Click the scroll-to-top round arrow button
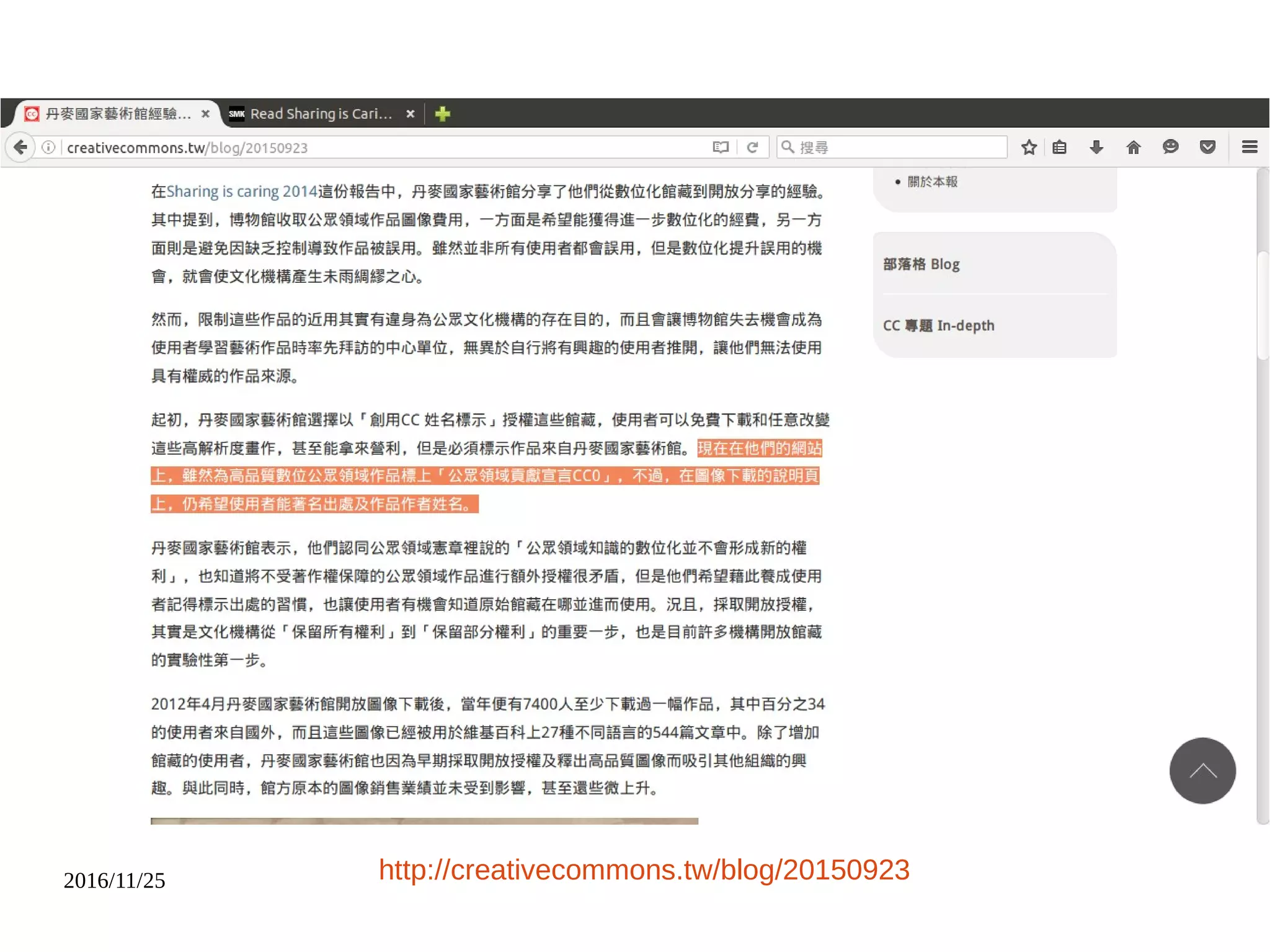 (x=1202, y=770)
